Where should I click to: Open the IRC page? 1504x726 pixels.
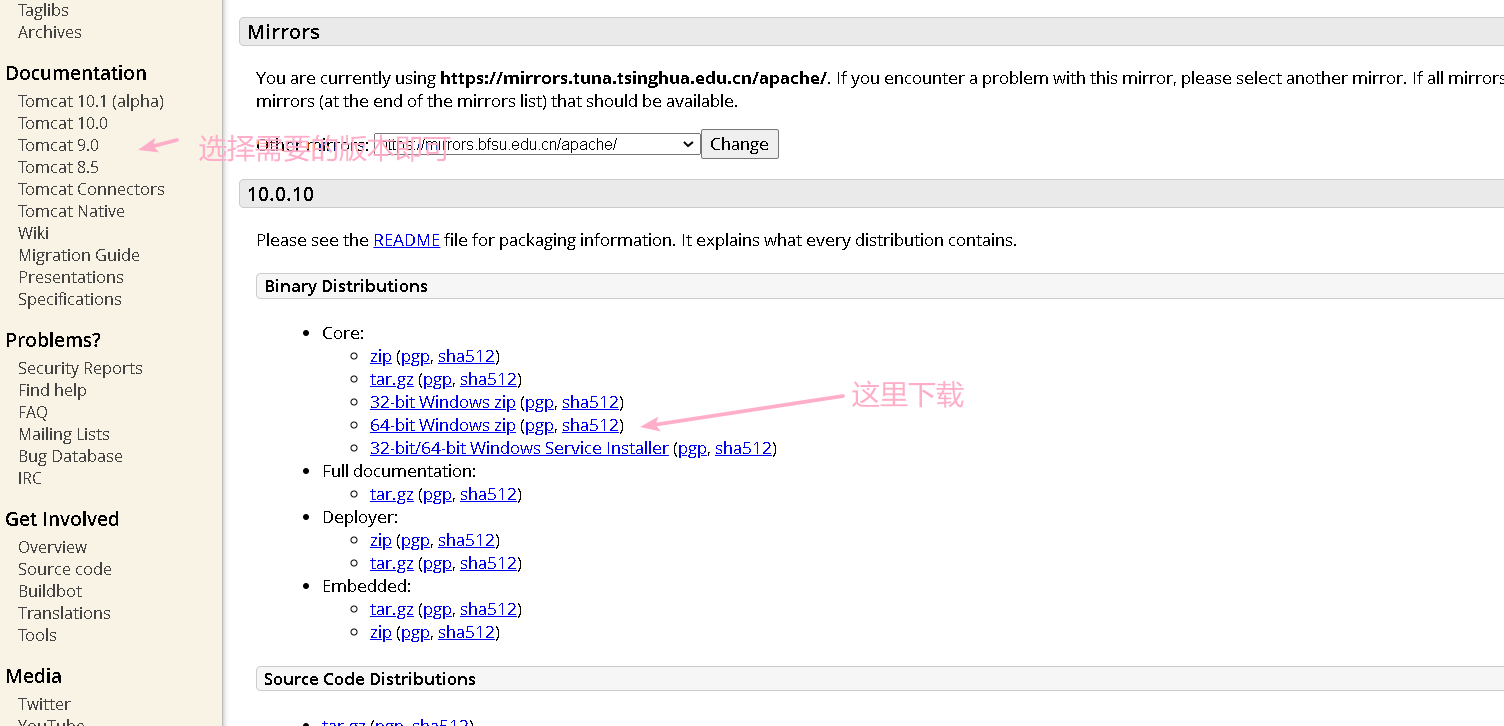[30, 478]
